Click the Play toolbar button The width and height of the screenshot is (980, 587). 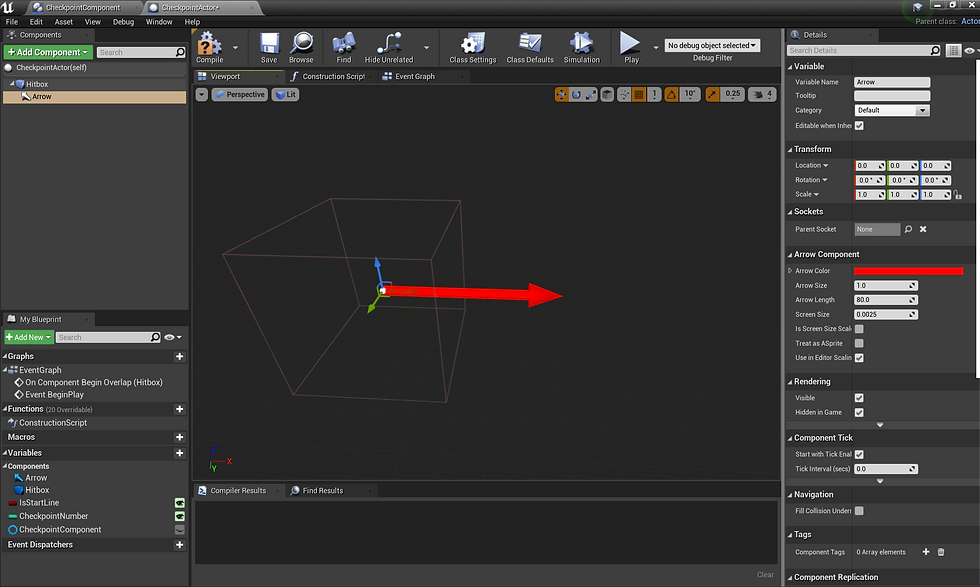click(x=631, y=48)
